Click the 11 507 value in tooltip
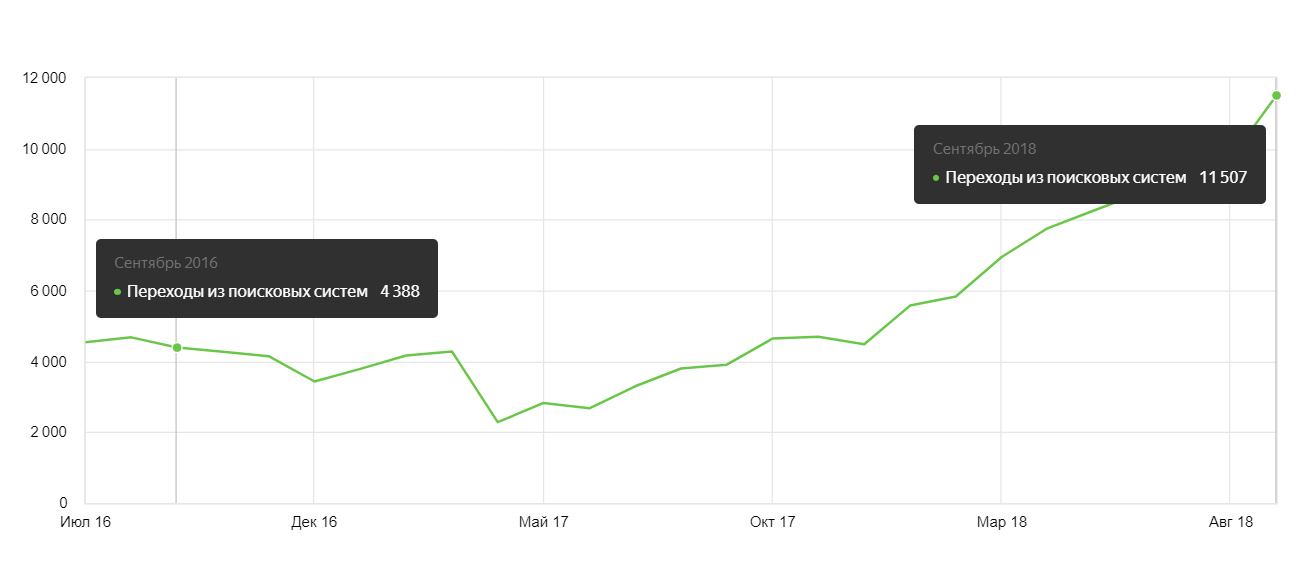Viewport: 1300px width, 580px height. (x=1222, y=178)
